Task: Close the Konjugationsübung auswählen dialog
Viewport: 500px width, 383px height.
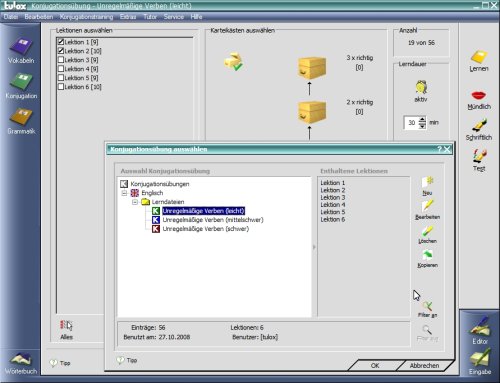Action: 447,149
